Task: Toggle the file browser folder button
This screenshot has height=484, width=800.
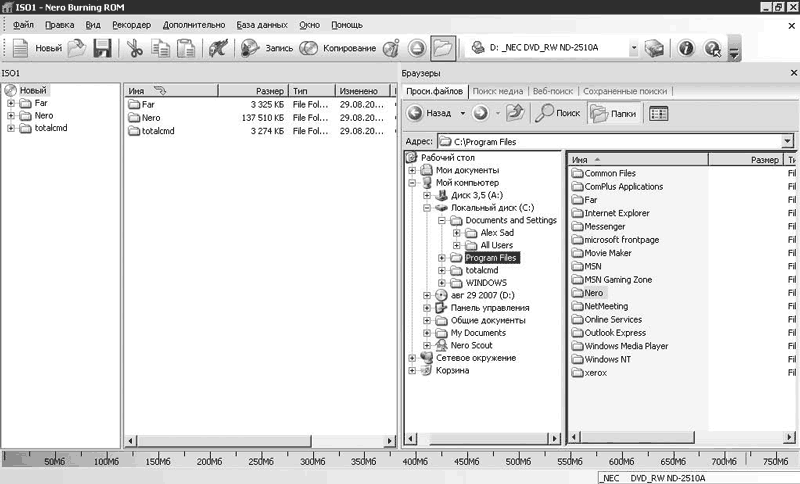Action: (442, 48)
